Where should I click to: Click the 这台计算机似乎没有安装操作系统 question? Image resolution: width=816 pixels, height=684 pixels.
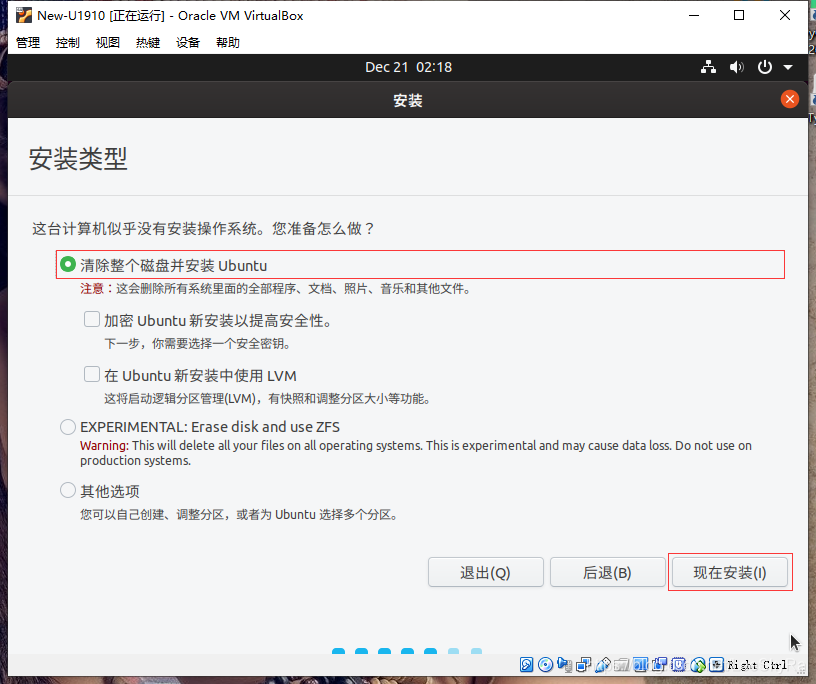(203, 229)
